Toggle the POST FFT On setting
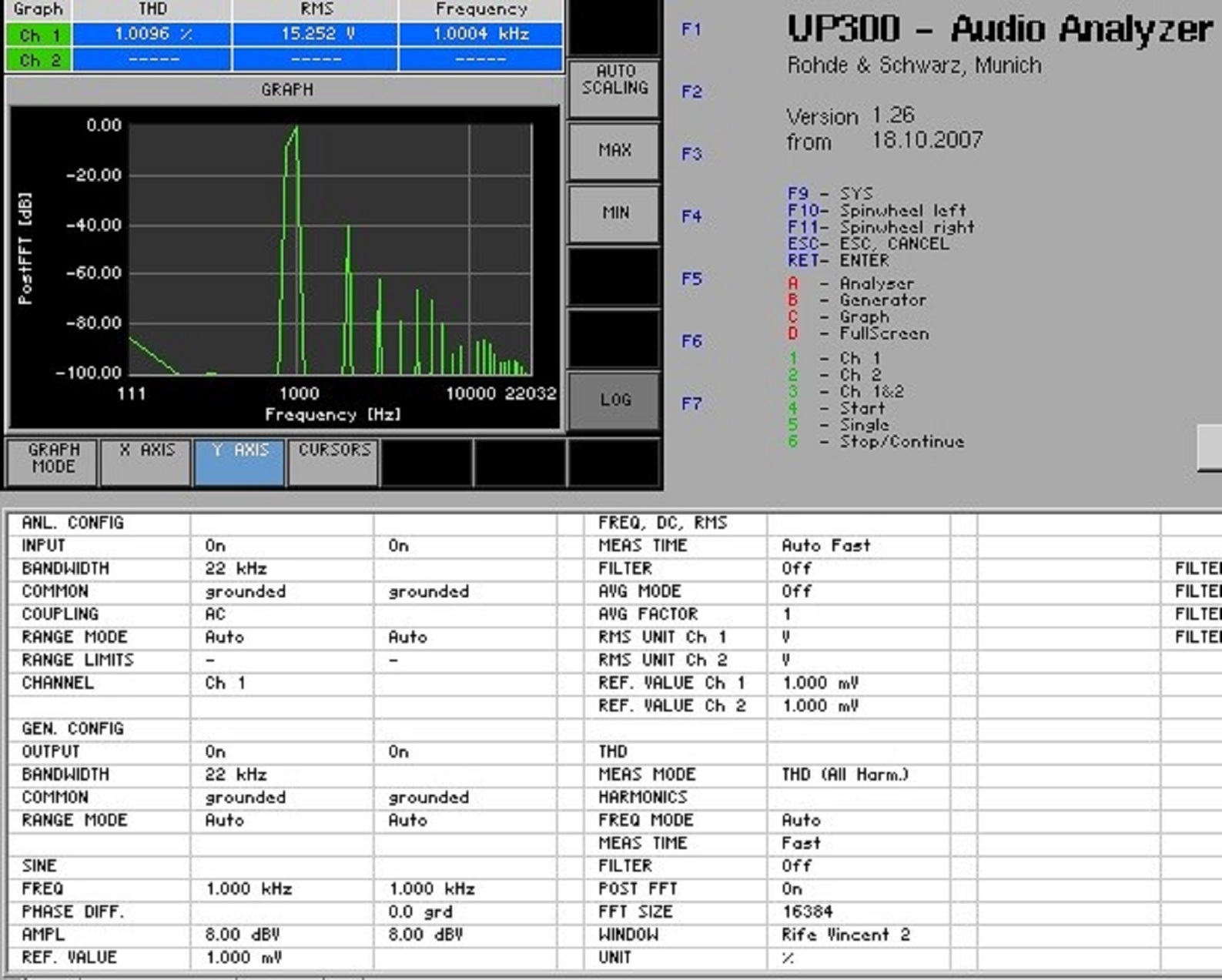The image size is (1222, 980). (792, 889)
